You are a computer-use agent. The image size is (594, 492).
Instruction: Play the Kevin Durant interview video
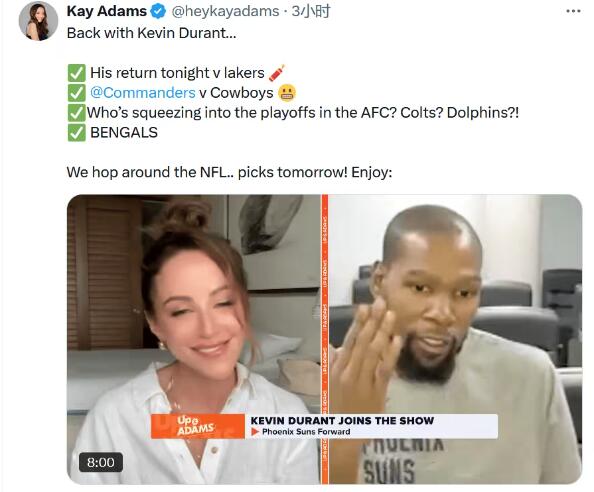click(x=324, y=339)
